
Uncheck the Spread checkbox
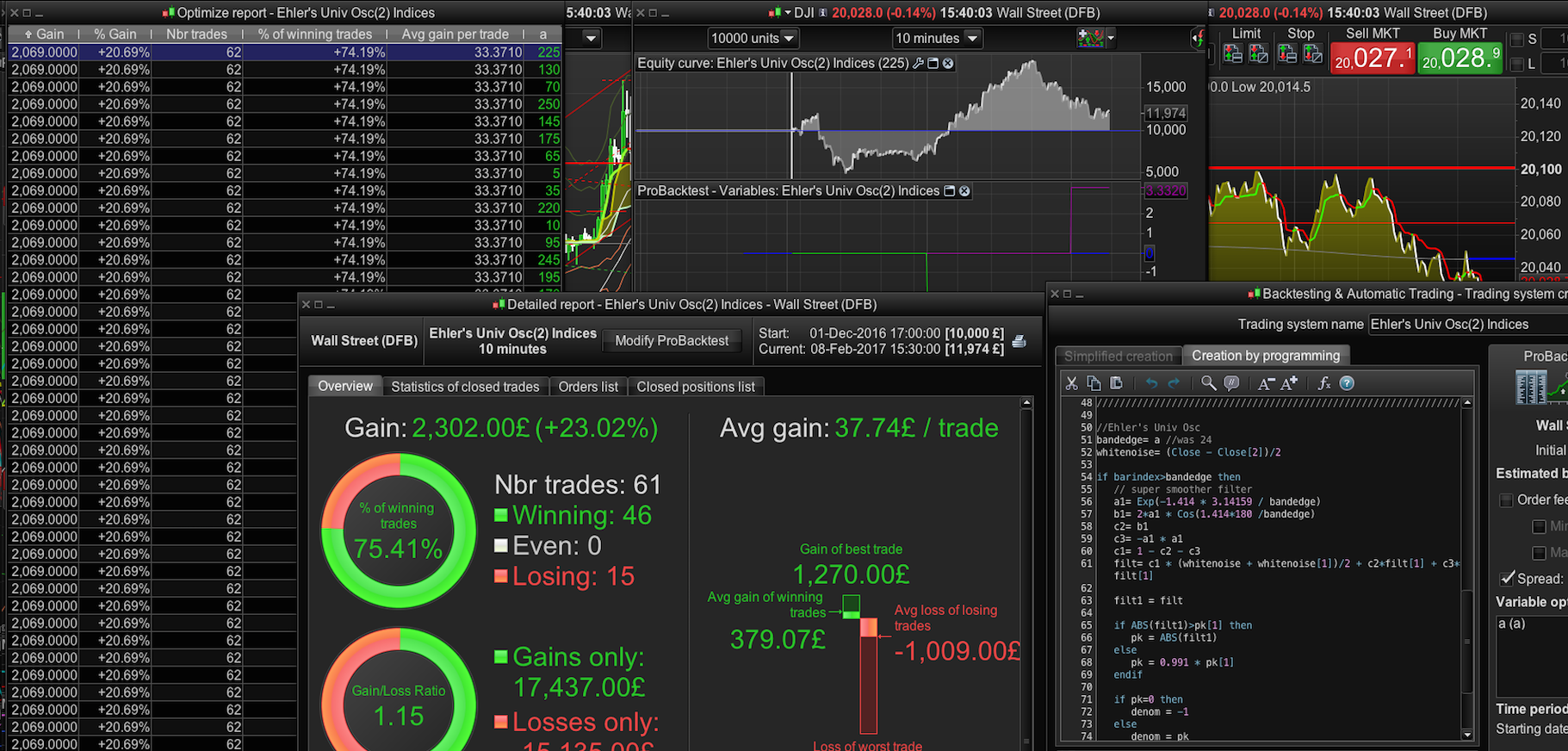(1506, 579)
